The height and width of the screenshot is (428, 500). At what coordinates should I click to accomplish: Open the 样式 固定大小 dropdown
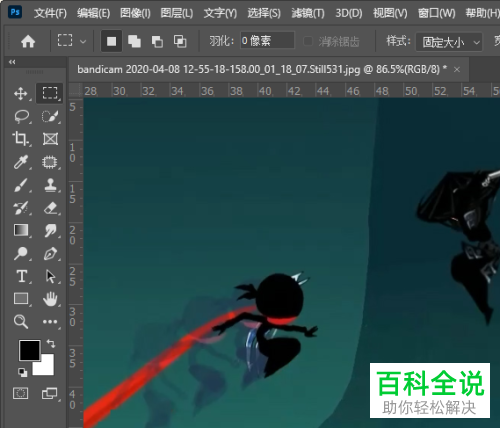[449, 42]
